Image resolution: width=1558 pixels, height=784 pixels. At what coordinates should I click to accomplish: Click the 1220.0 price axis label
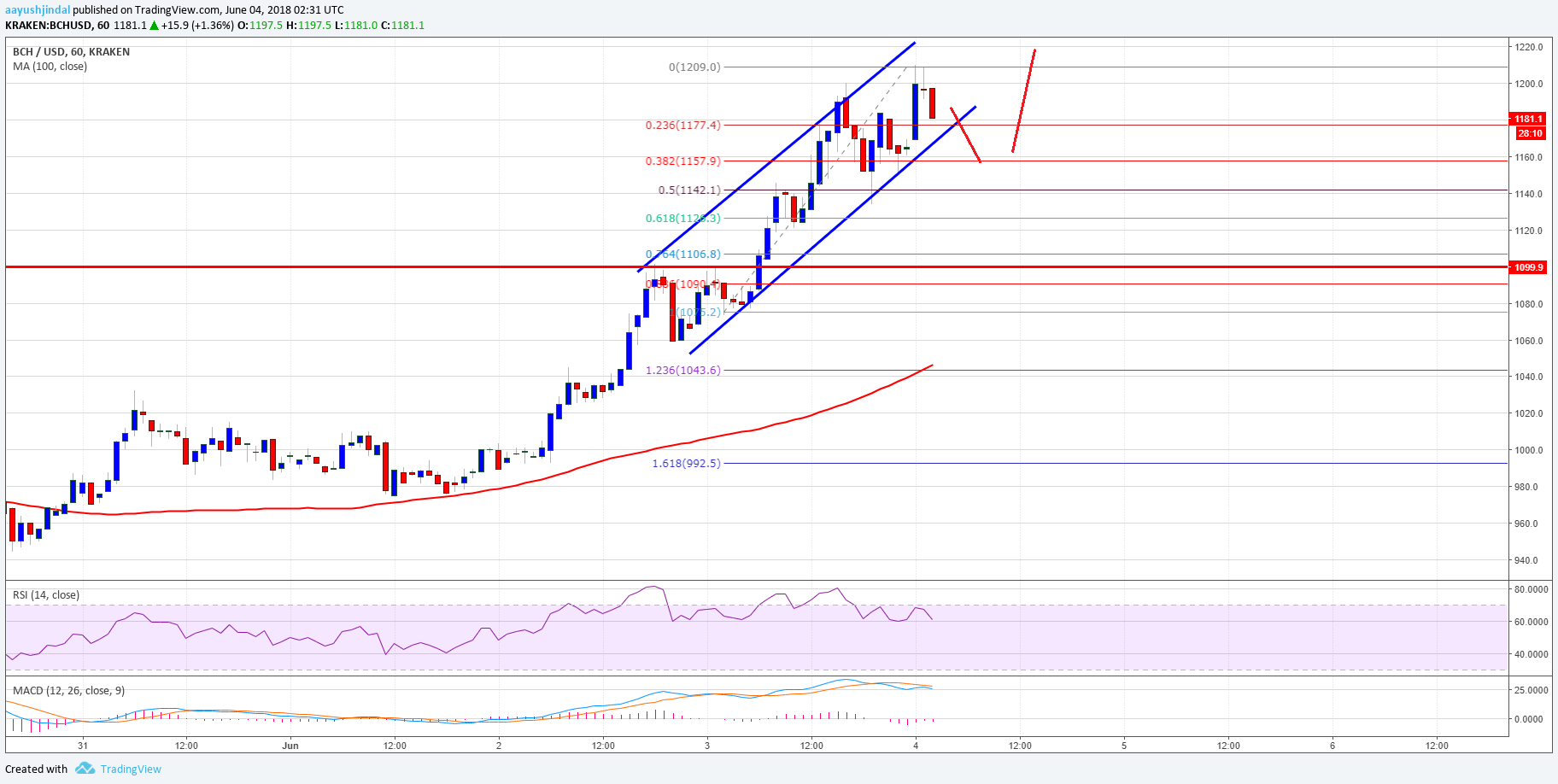tap(1529, 47)
